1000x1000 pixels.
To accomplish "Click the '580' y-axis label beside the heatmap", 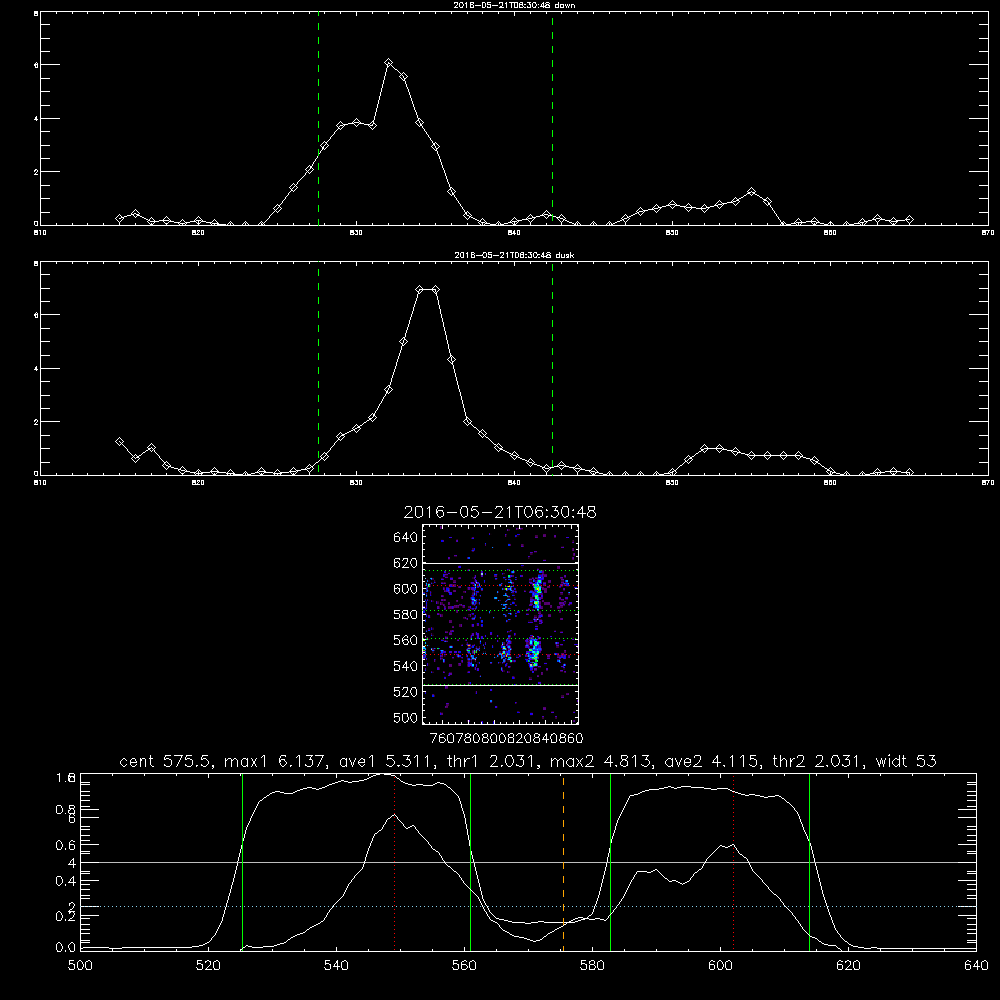I will 406,615.
